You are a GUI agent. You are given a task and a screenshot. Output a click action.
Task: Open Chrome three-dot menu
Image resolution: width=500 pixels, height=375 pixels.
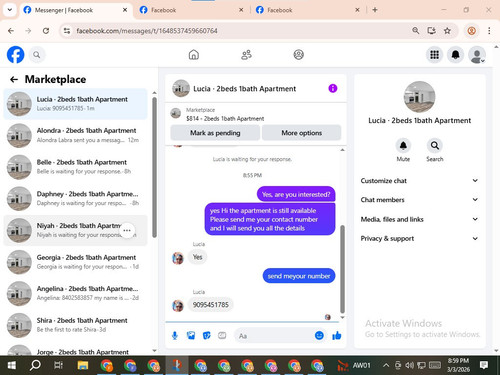pyautogui.click(x=489, y=31)
